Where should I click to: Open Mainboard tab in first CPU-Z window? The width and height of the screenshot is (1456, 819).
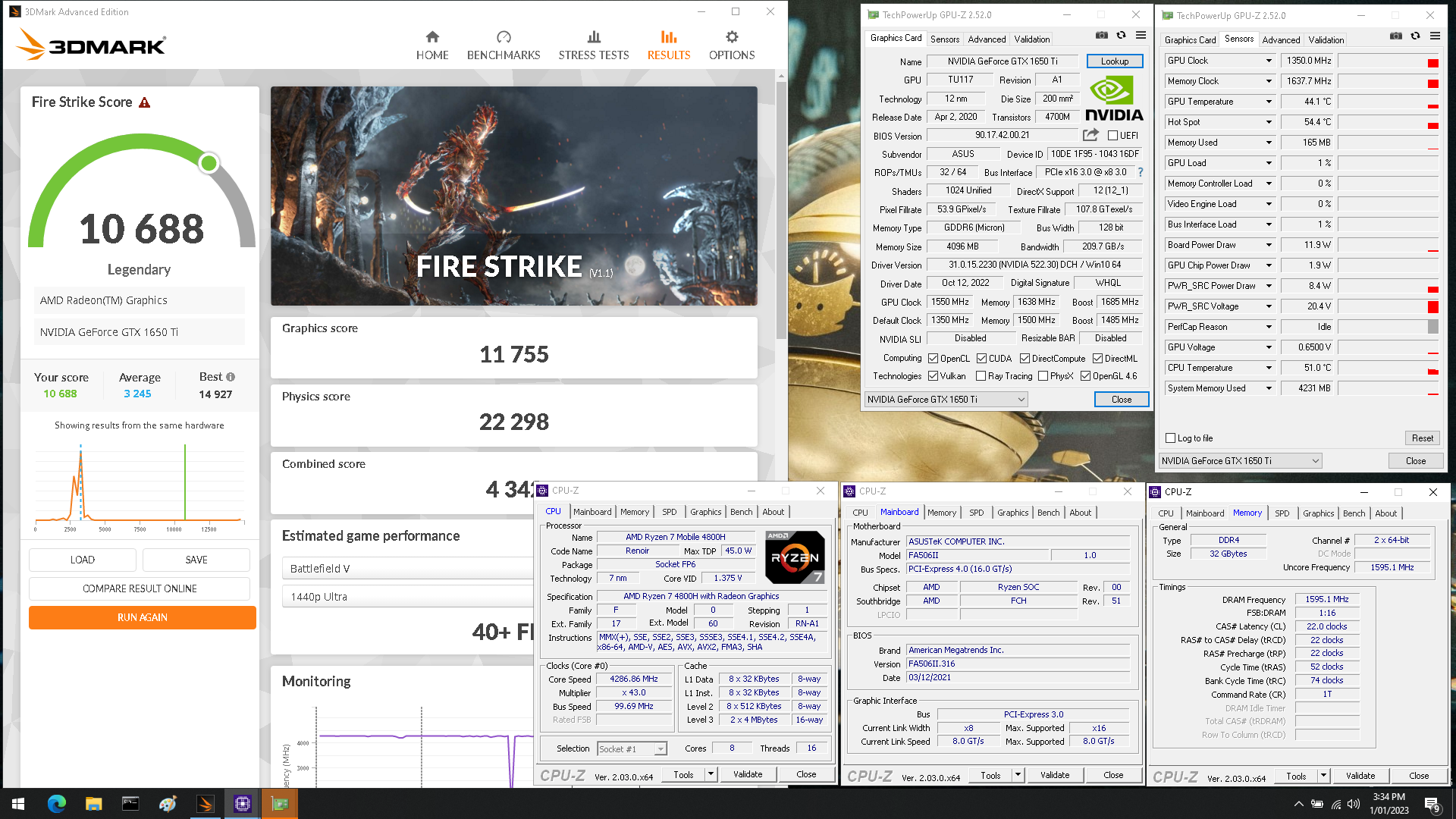tap(592, 512)
